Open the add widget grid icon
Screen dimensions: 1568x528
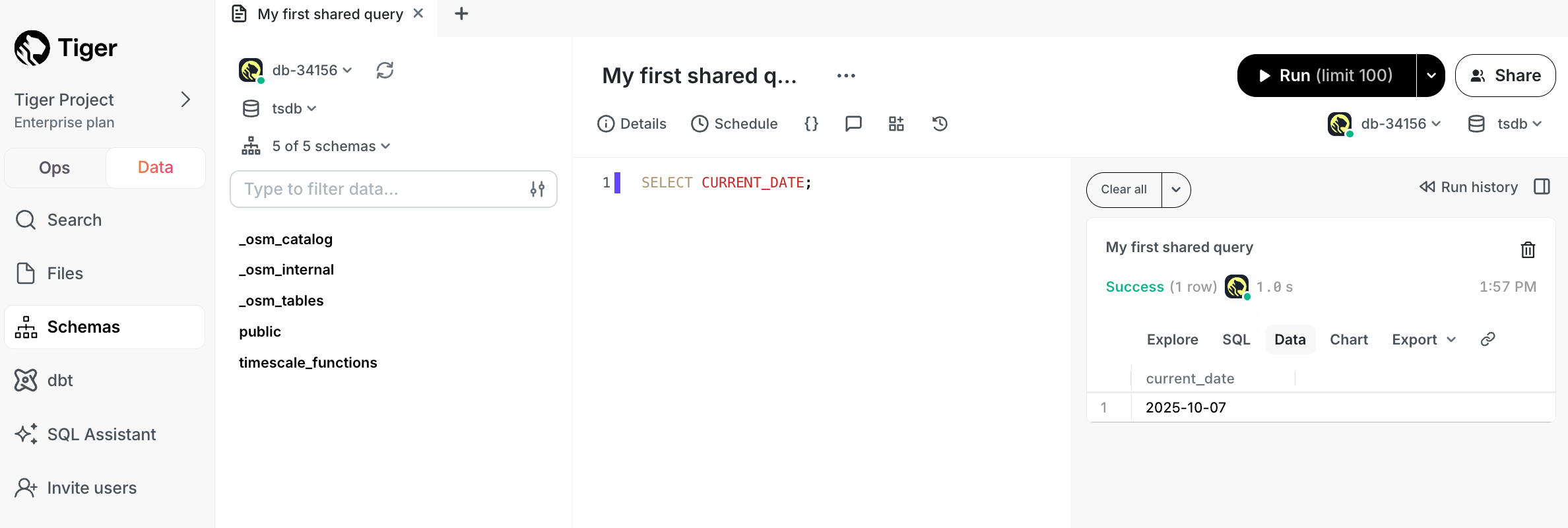click(x=896, y=123)
